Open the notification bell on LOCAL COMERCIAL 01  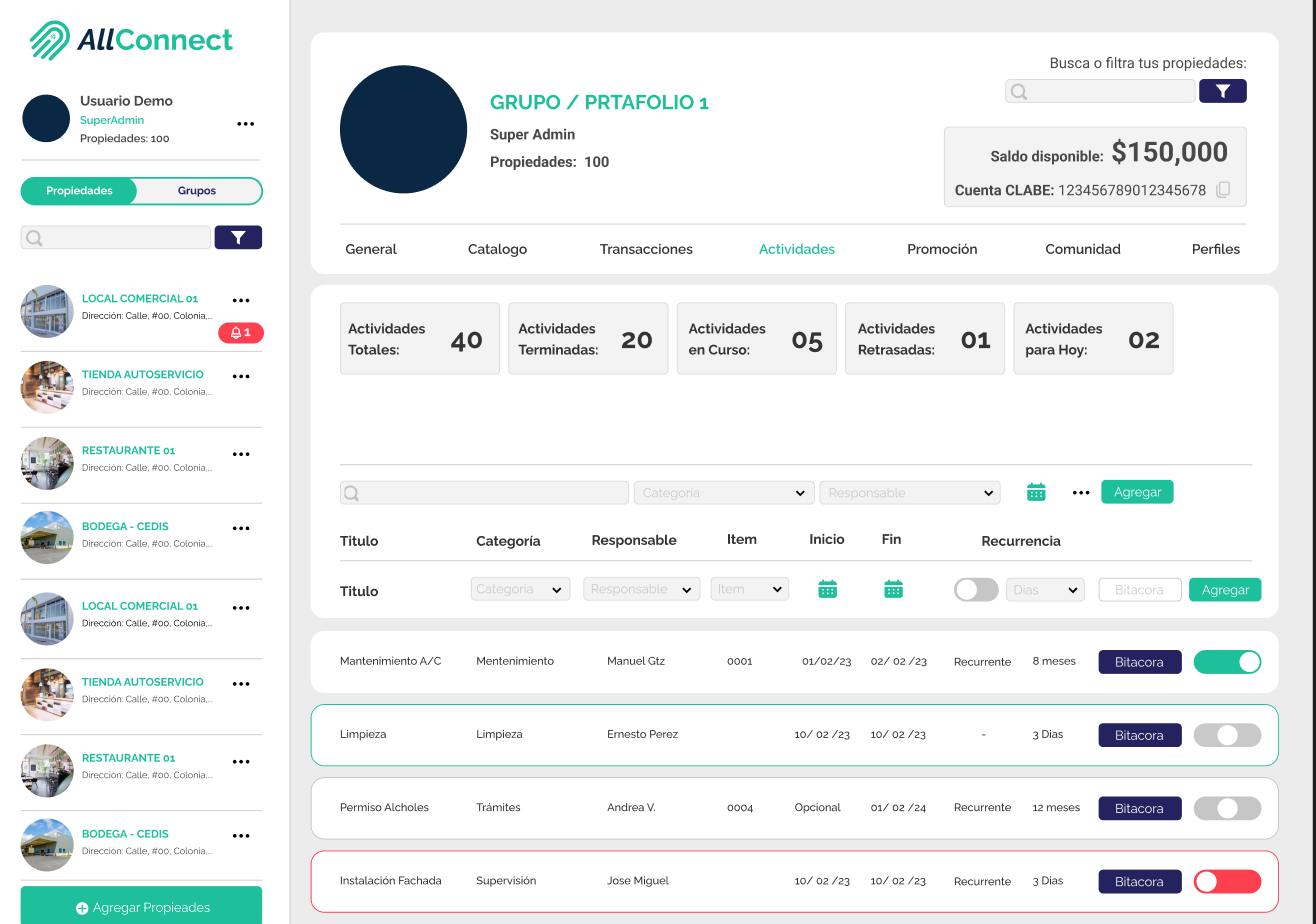[x=241, y=333]
